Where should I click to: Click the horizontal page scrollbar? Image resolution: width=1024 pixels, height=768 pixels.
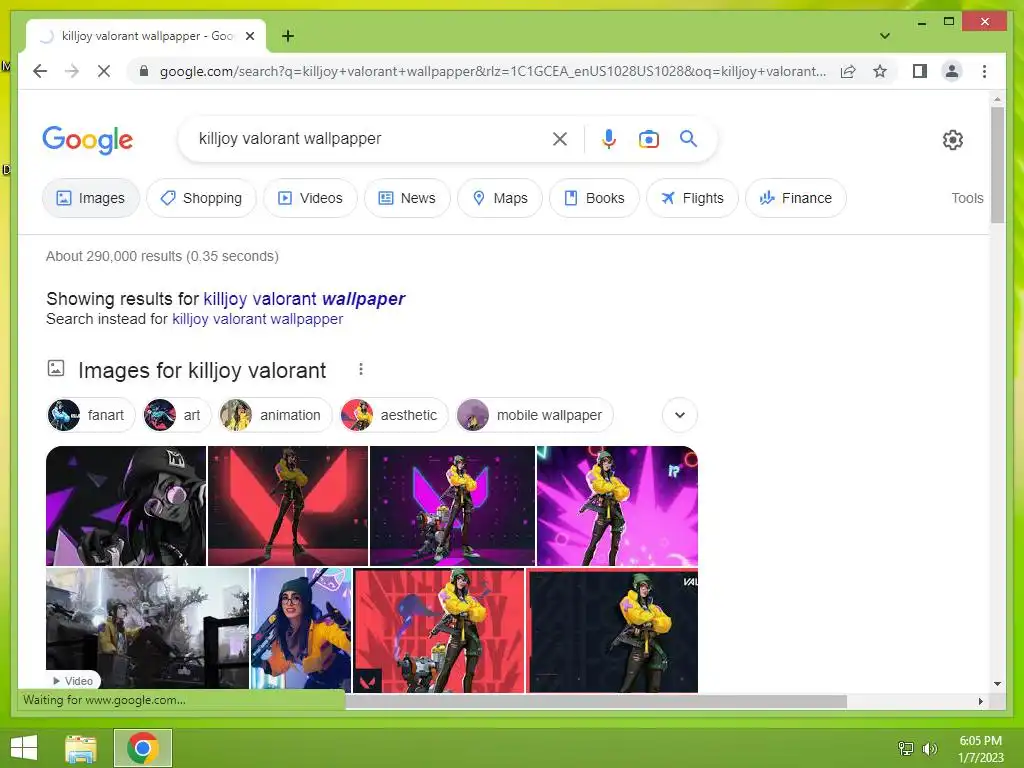(x=596, y=701)
